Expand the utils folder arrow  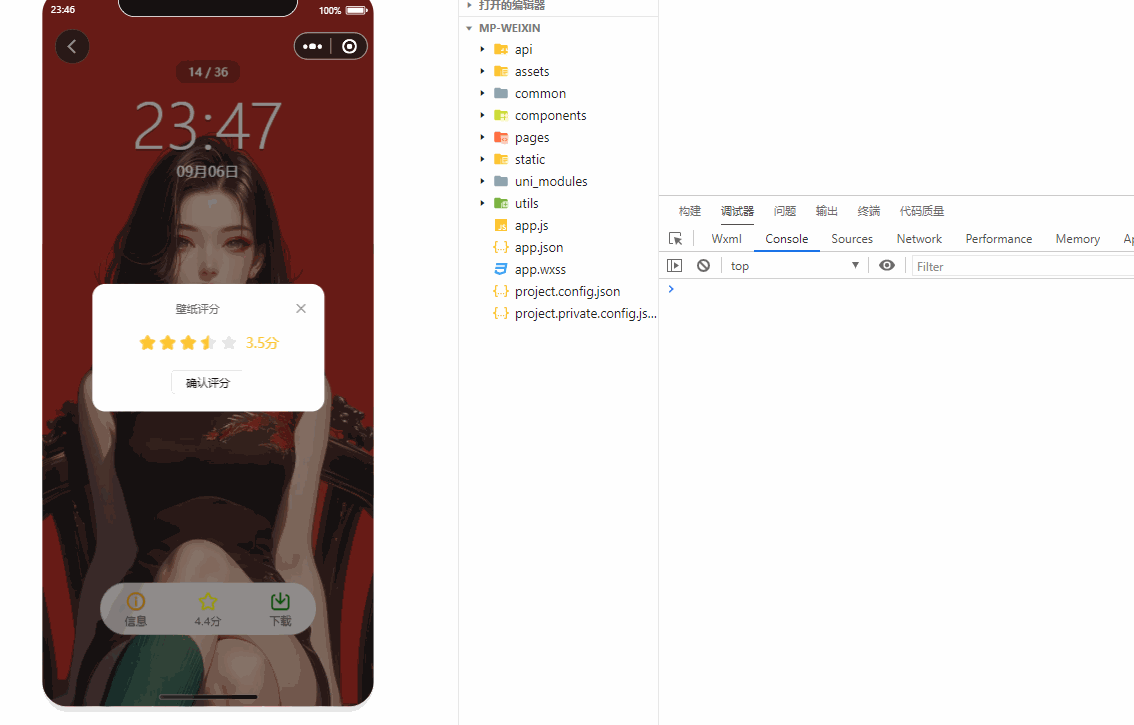482,203
